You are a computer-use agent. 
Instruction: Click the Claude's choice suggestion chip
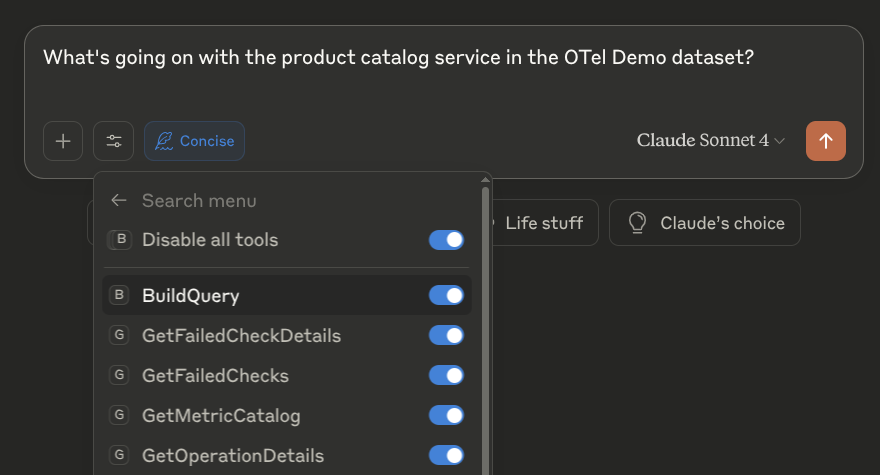pos(705,223)
